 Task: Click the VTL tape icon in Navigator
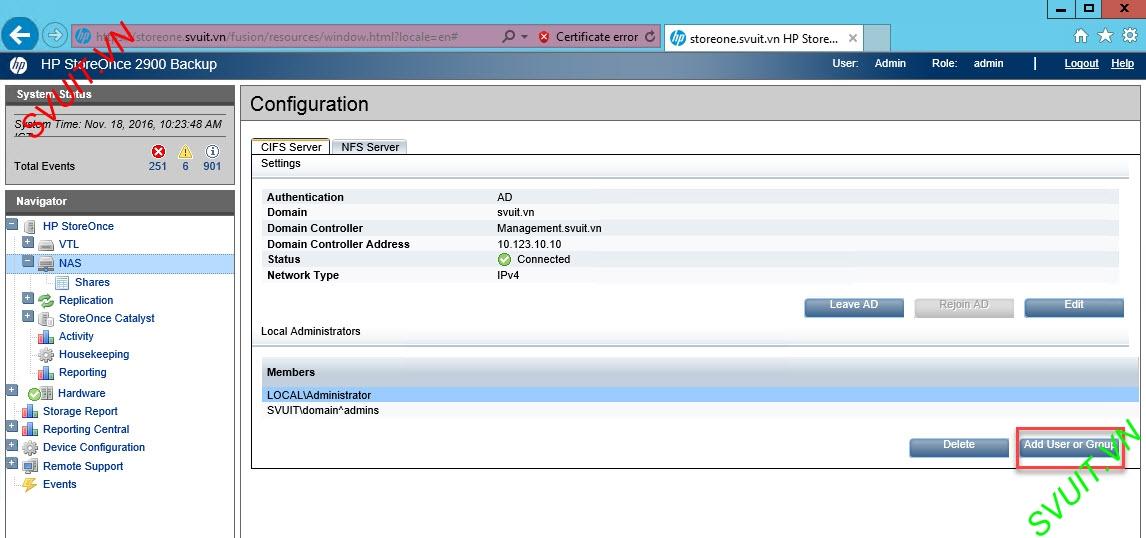tap(46, 245)
